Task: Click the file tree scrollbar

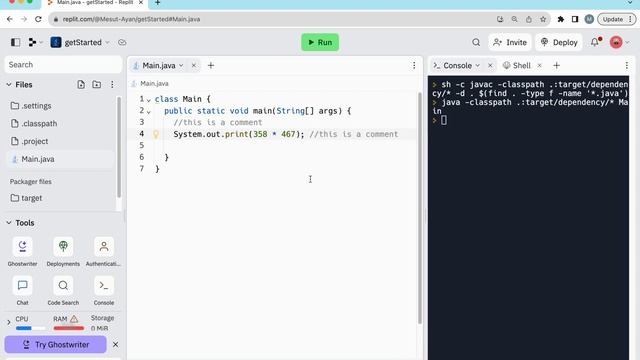Action: (x=119, y=147)
